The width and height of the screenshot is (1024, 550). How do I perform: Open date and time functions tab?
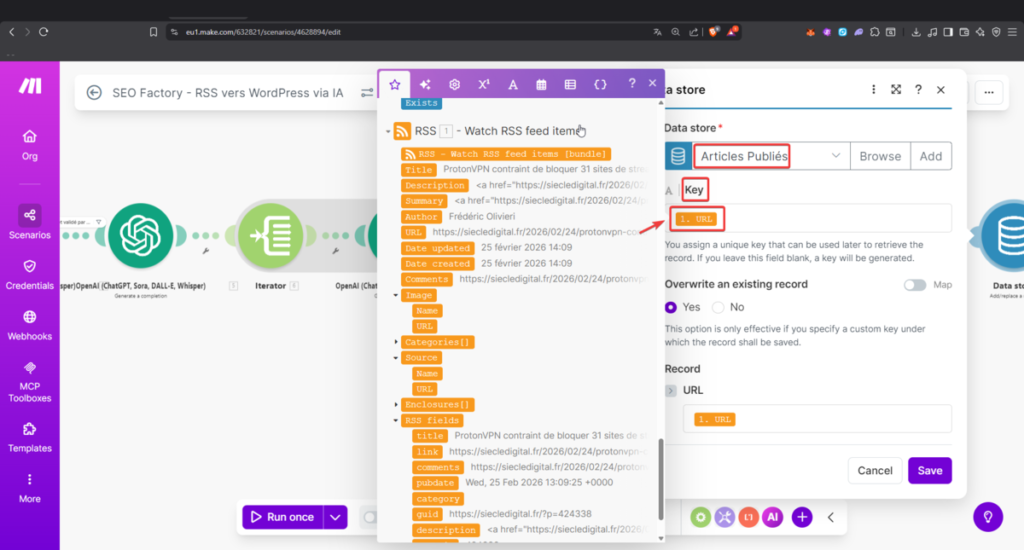[x=541, y=84]
